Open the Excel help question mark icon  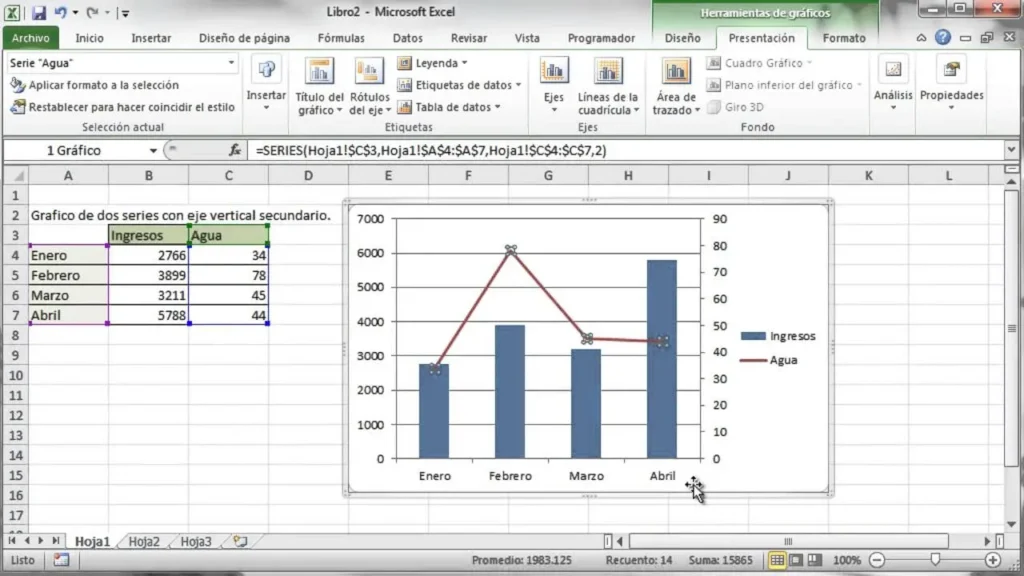pyautogui.click(x=943, y=38)
